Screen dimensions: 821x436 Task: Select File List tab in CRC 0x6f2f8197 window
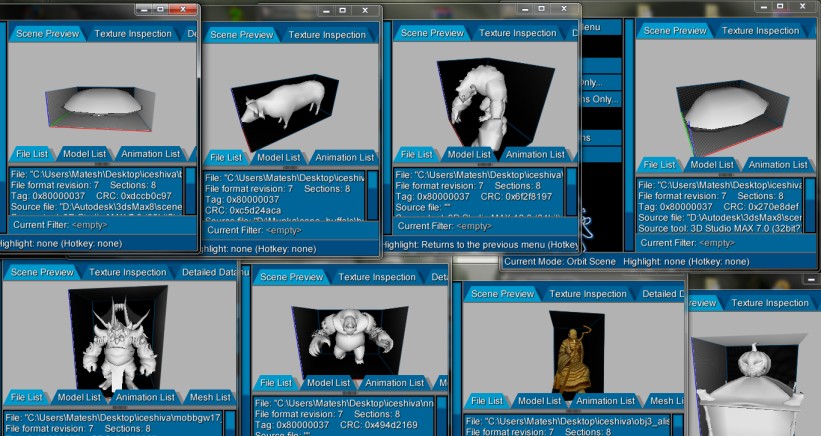[x=417, y=154]
